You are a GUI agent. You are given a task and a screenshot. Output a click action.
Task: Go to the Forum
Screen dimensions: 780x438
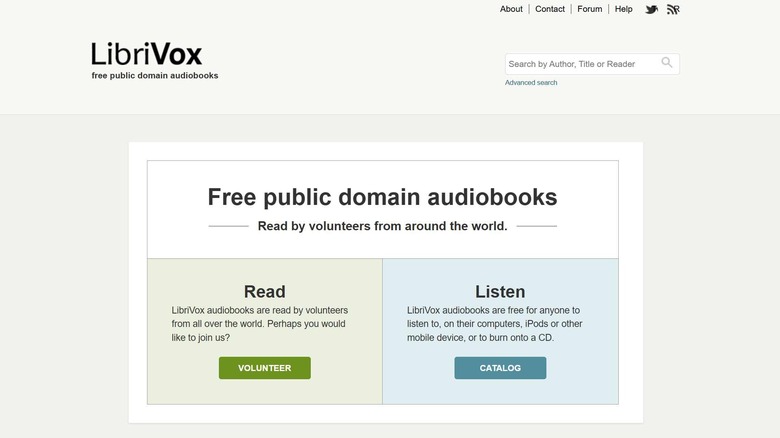click(589, 9)
